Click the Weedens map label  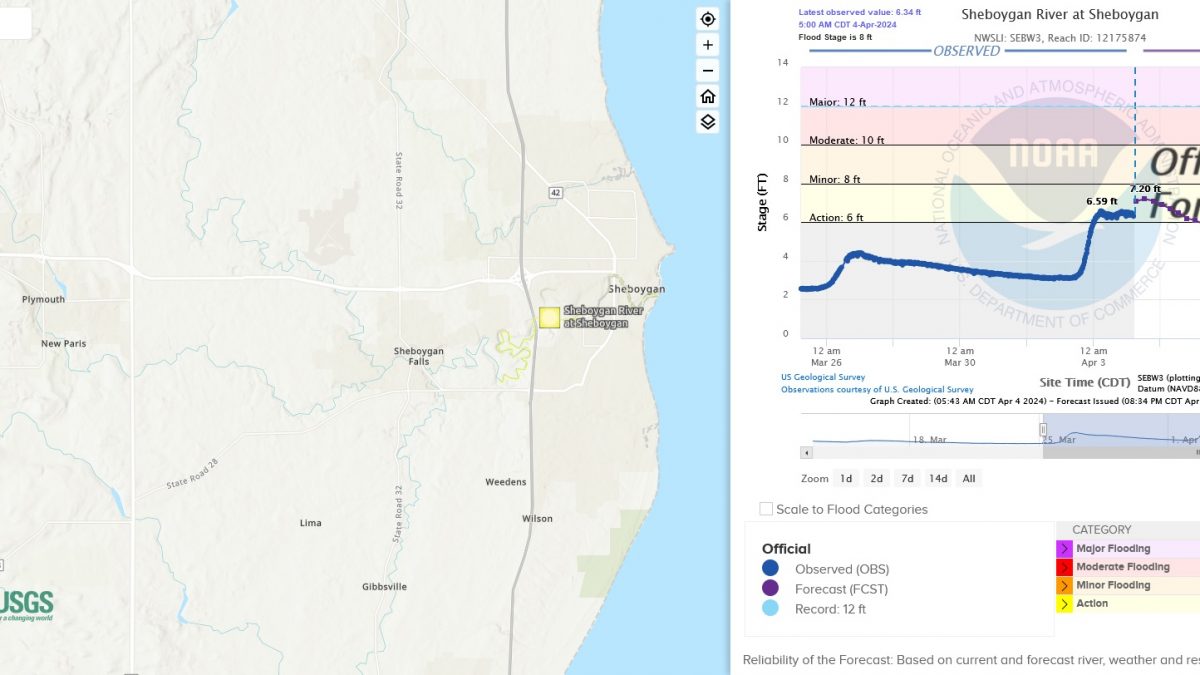(x=505, y=482)
